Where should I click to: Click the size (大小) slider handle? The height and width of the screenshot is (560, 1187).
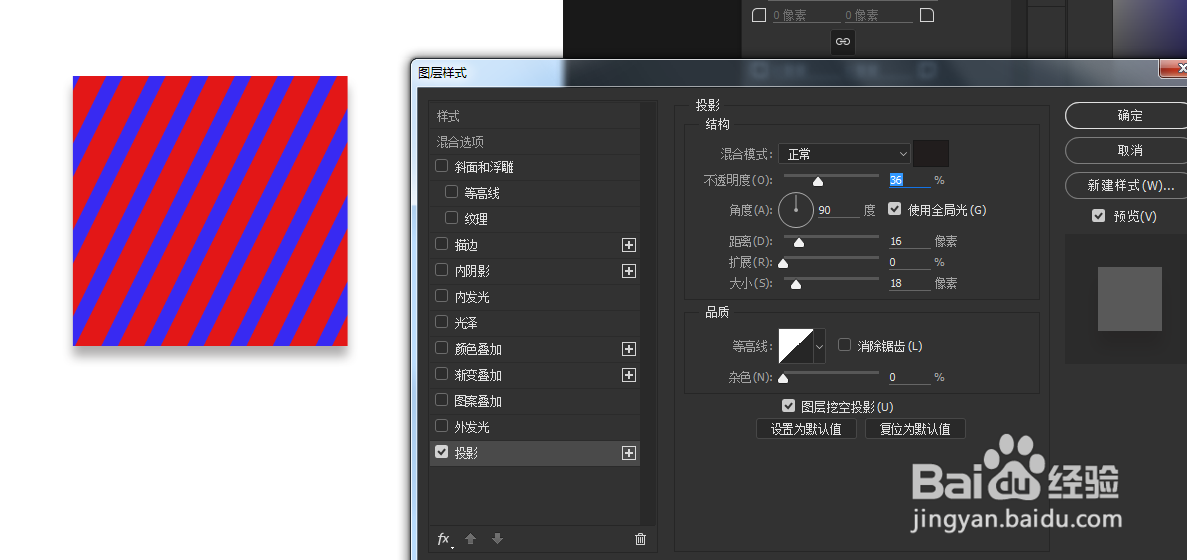pyautogui.click(x=796, y=285)
